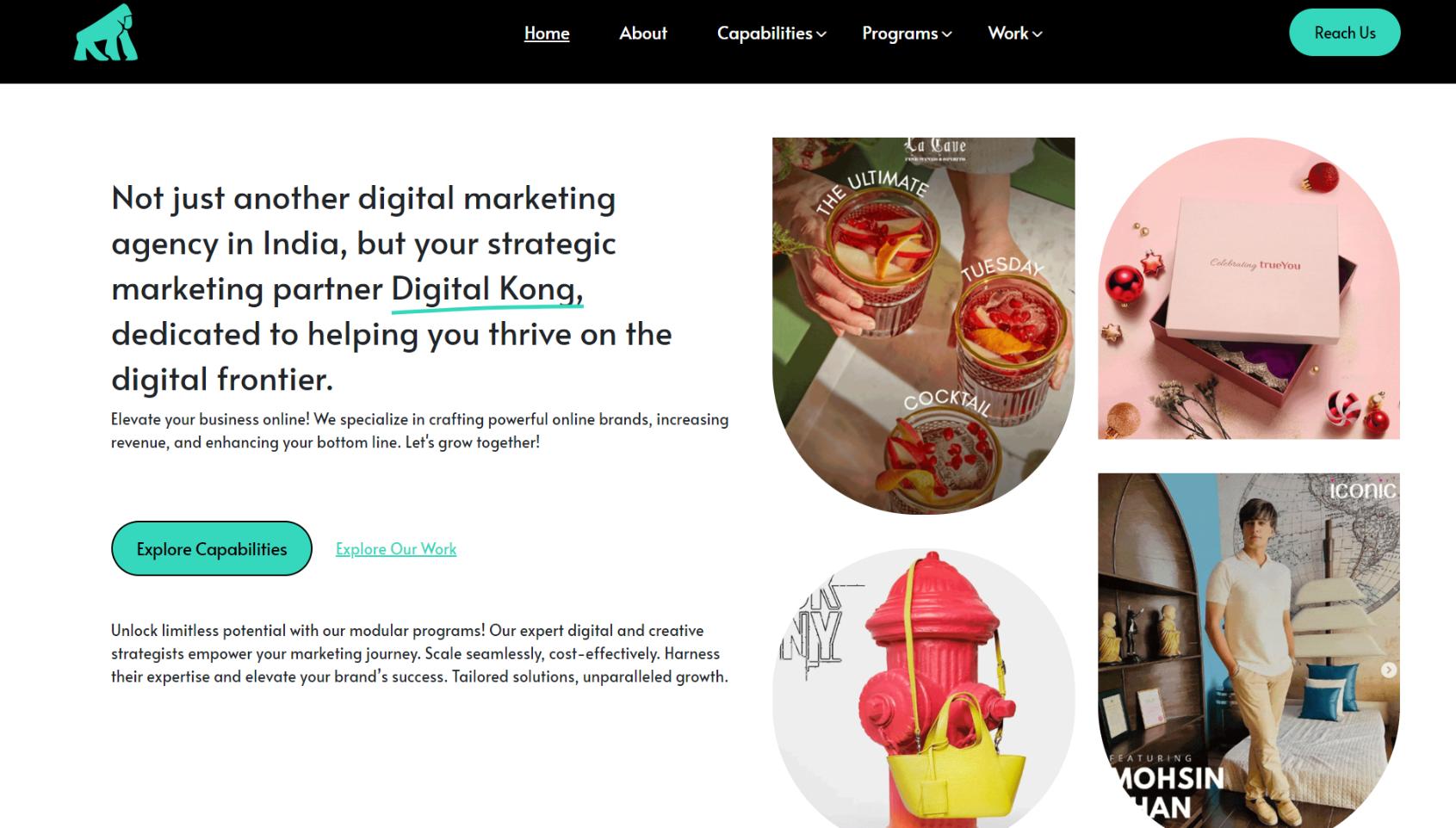Open the red fire hydrant image

click(923, 689)
